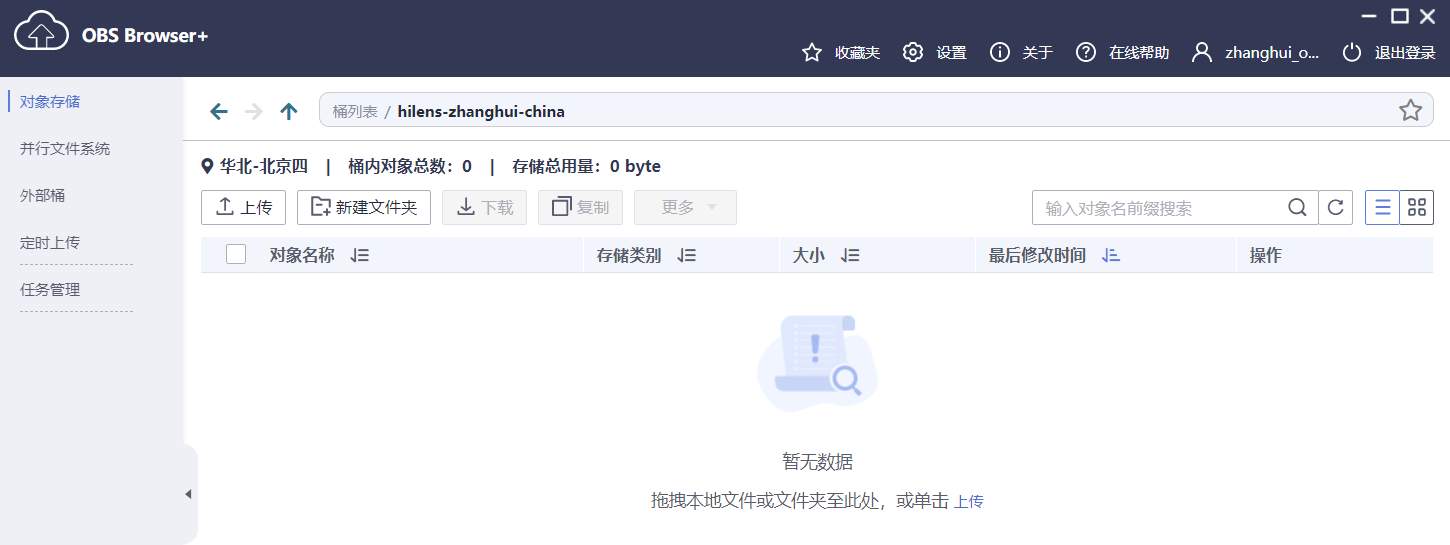The width and height of the screenshot is (1450, 545).
Task: Click the 上传 link below 暂无数据
Action: (x=969, y=502)
